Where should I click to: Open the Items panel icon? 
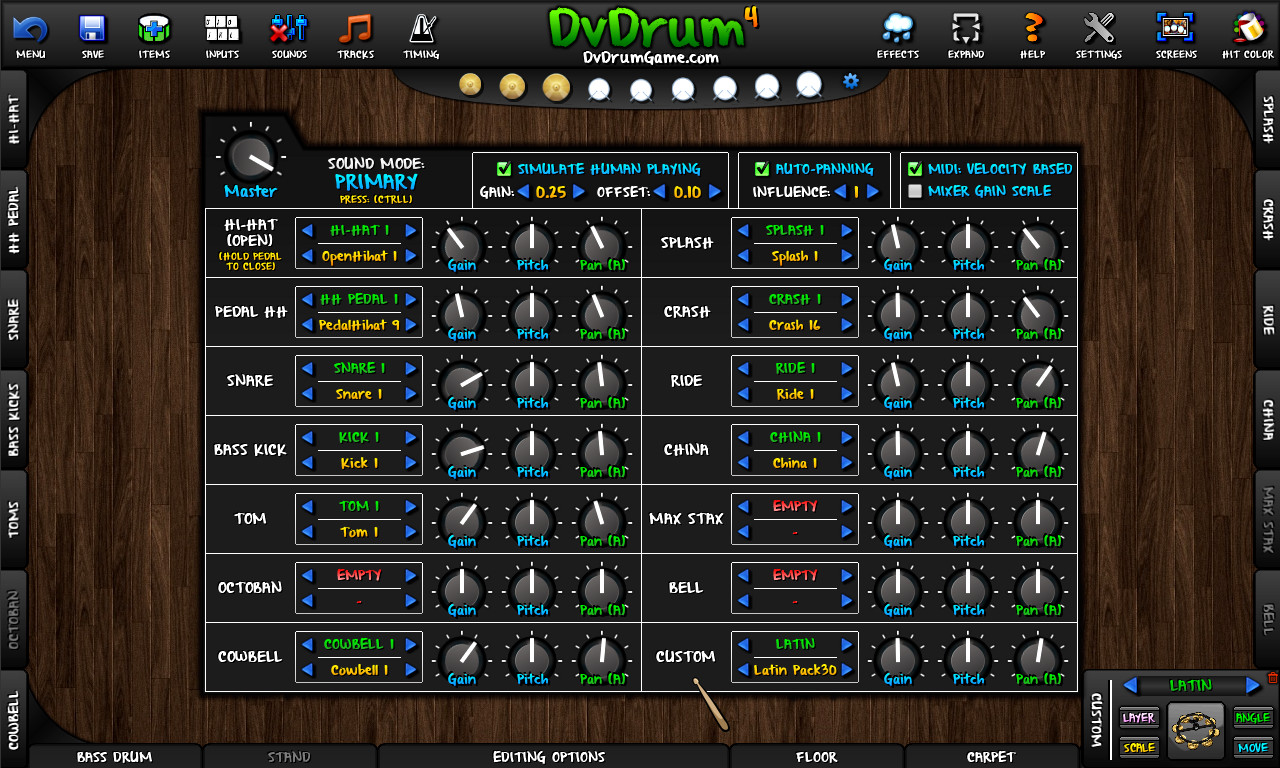[x=154, y=28]
